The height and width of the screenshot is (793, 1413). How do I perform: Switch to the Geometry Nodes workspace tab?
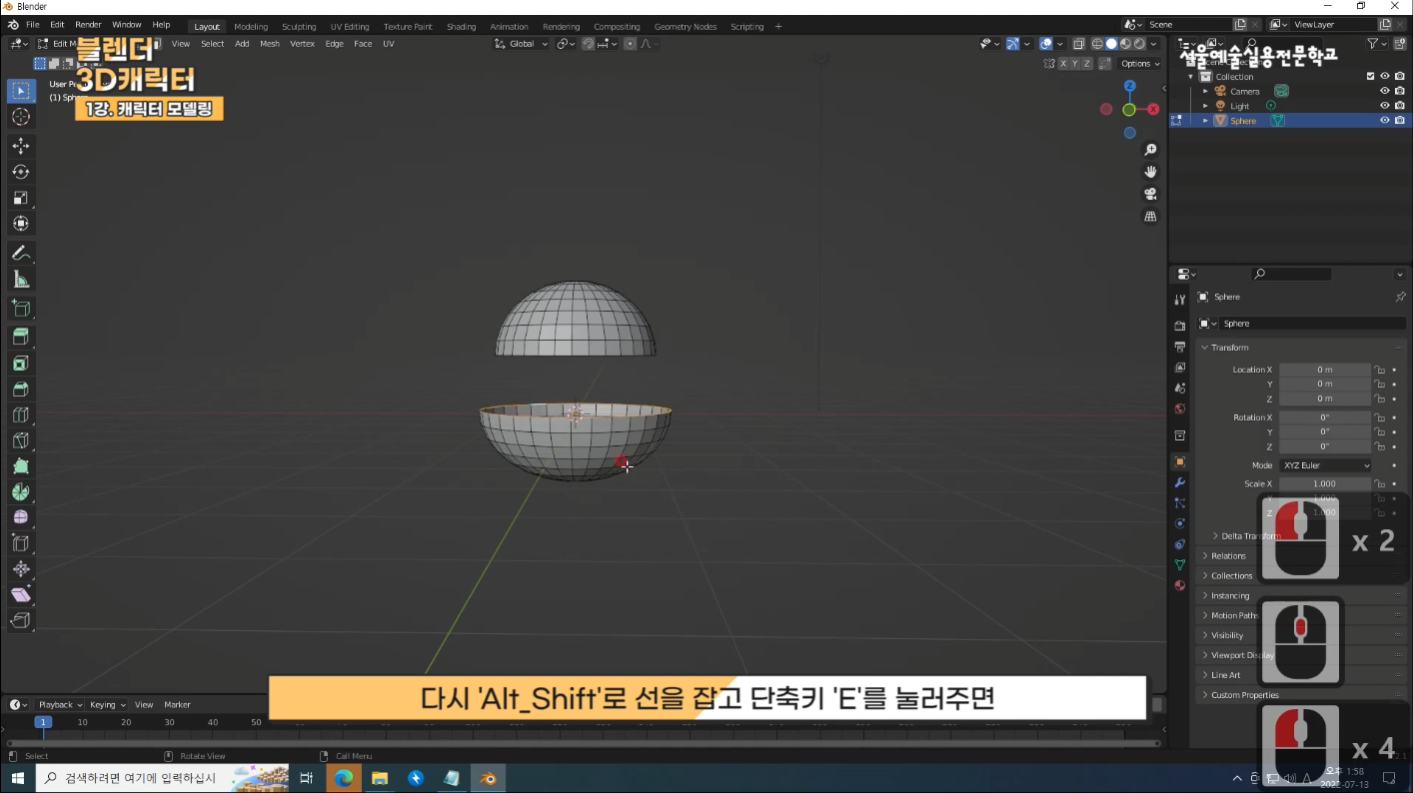point(685,27)
